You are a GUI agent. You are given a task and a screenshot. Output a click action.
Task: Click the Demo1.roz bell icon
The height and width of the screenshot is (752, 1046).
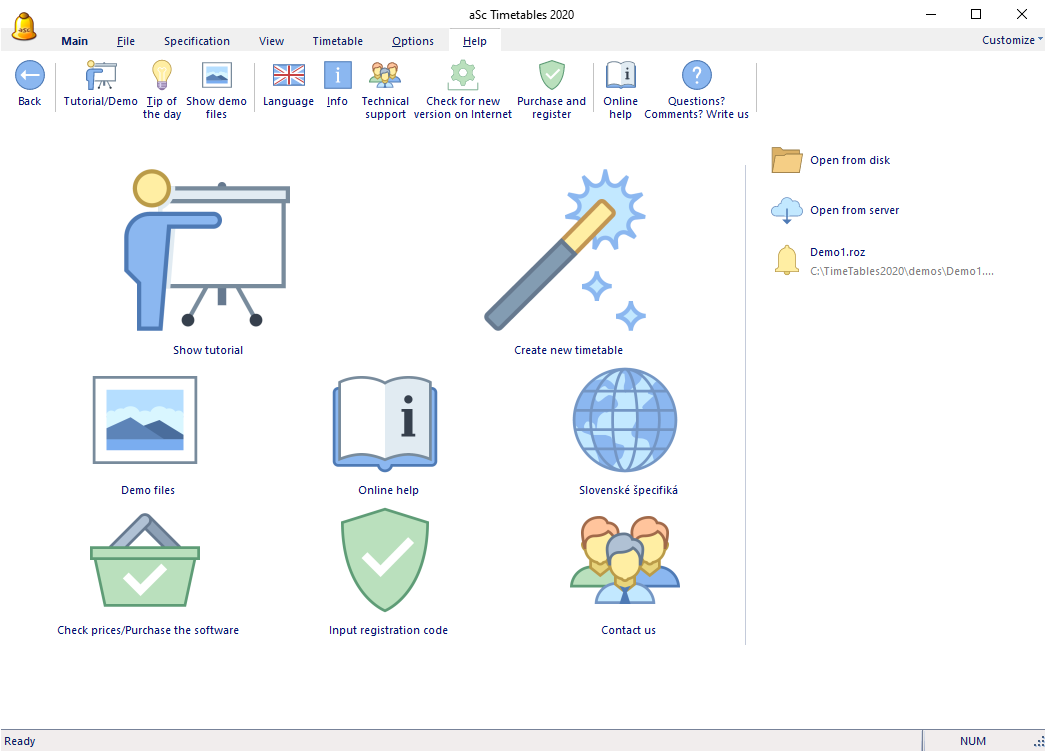(787, 260)
